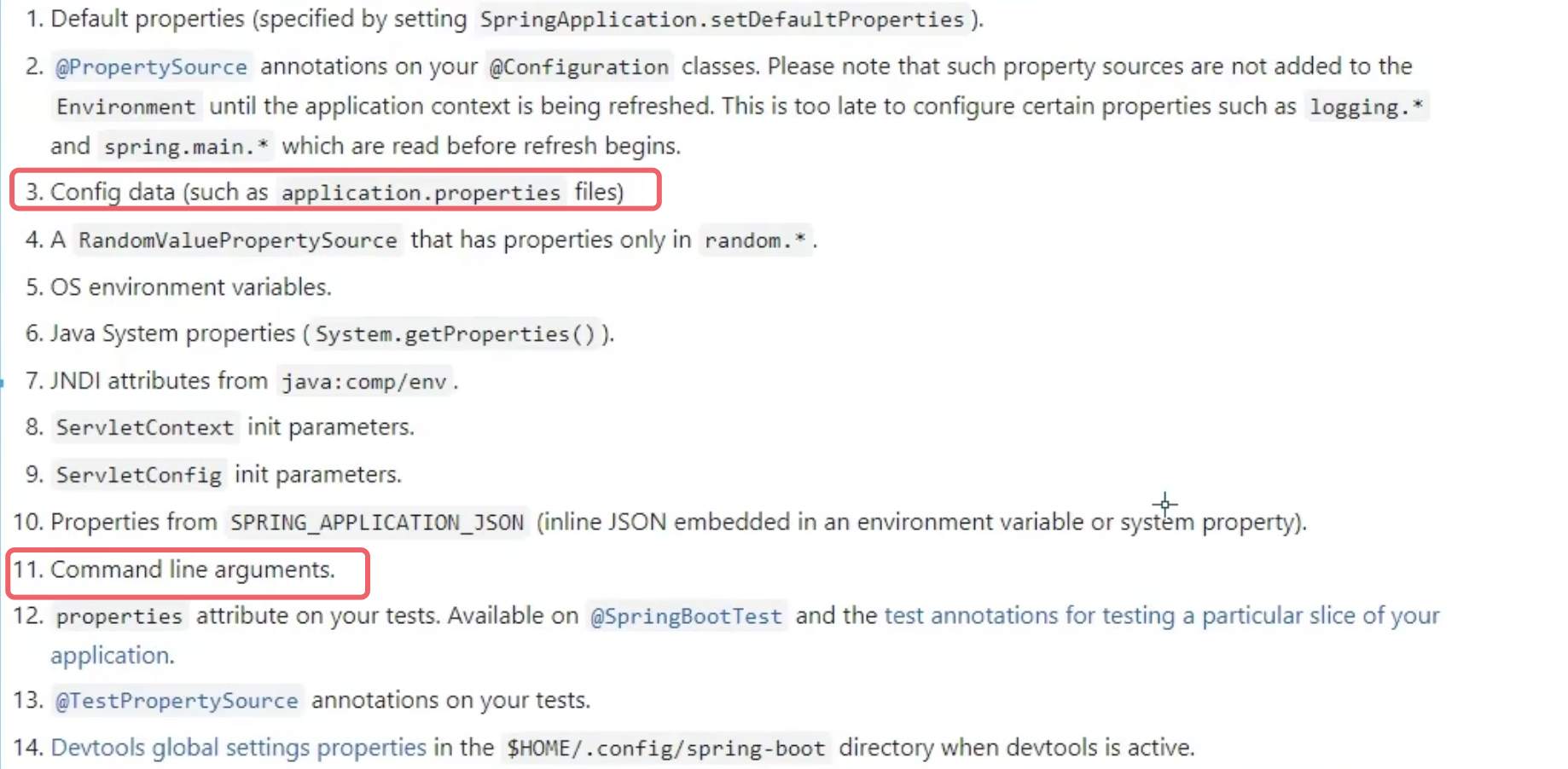Click the spring.main.* code text
The width and height of the screenshot is (1568, 769).
coord(186,147)
